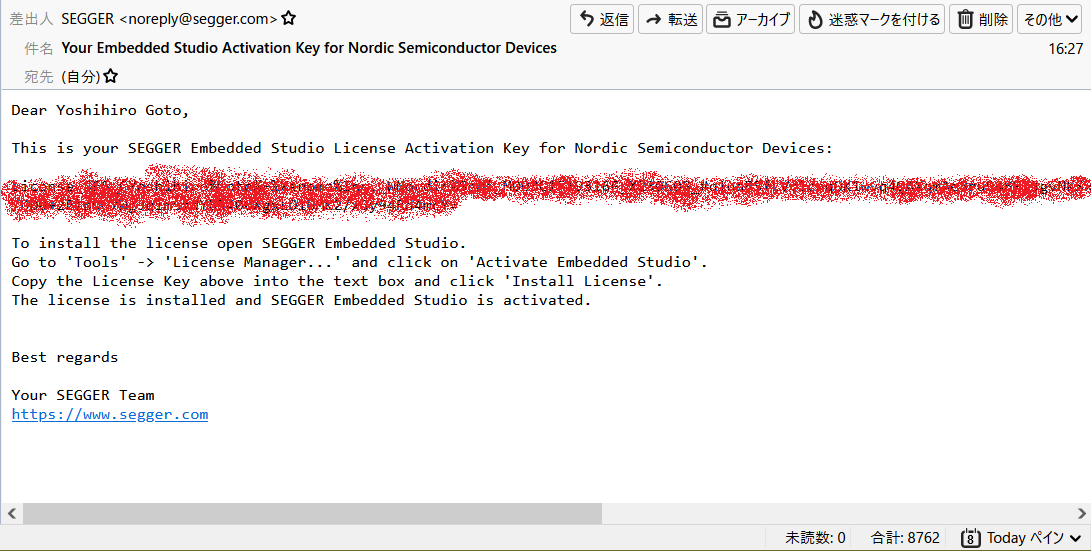1091x551 pixels.
Task: Click the calendar icon in status bar
Action: coord(971,538)
